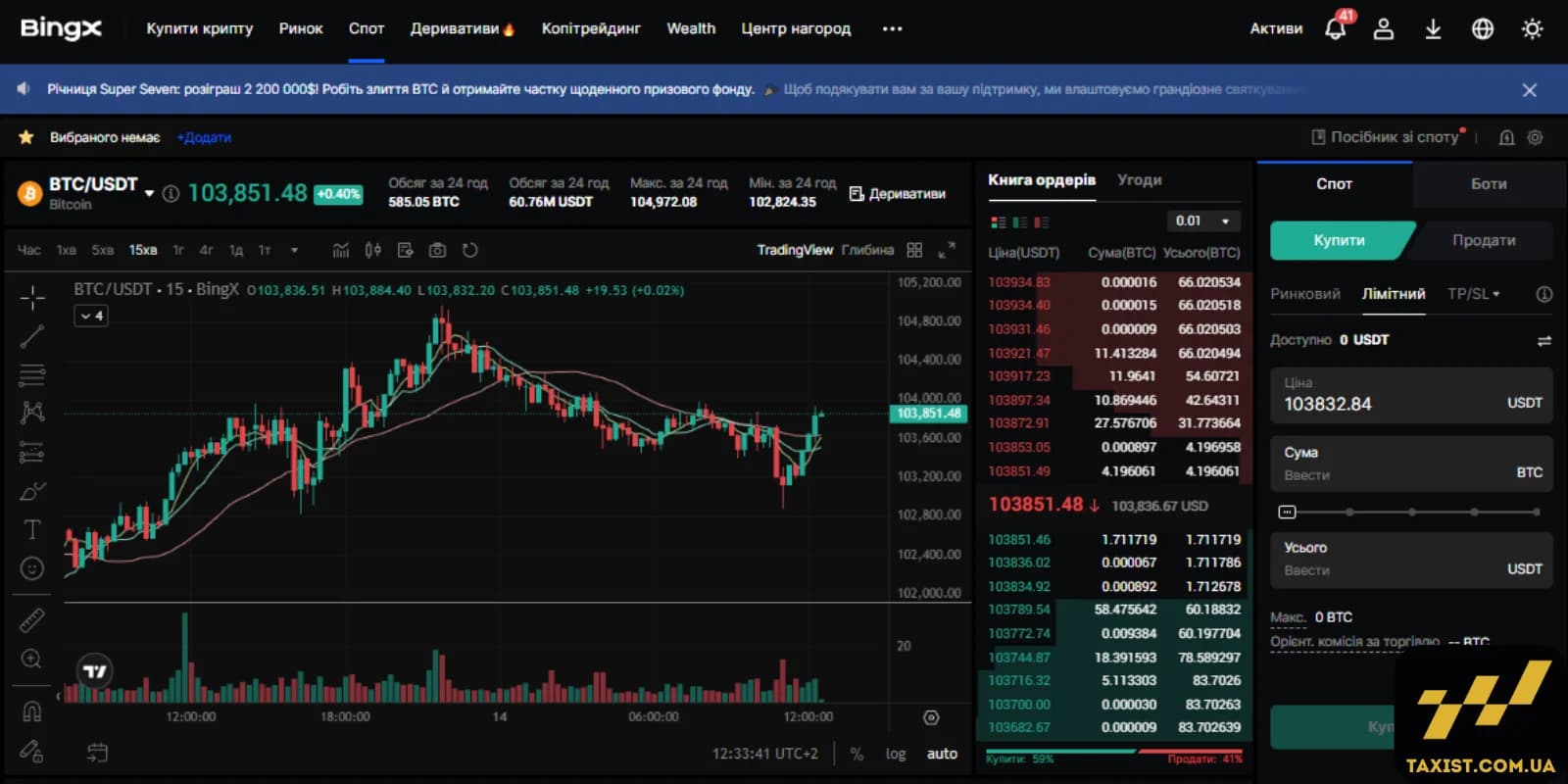Open the Wealth navigation item
Viewport: 1568px width, 784px height.
click(691, 28)
